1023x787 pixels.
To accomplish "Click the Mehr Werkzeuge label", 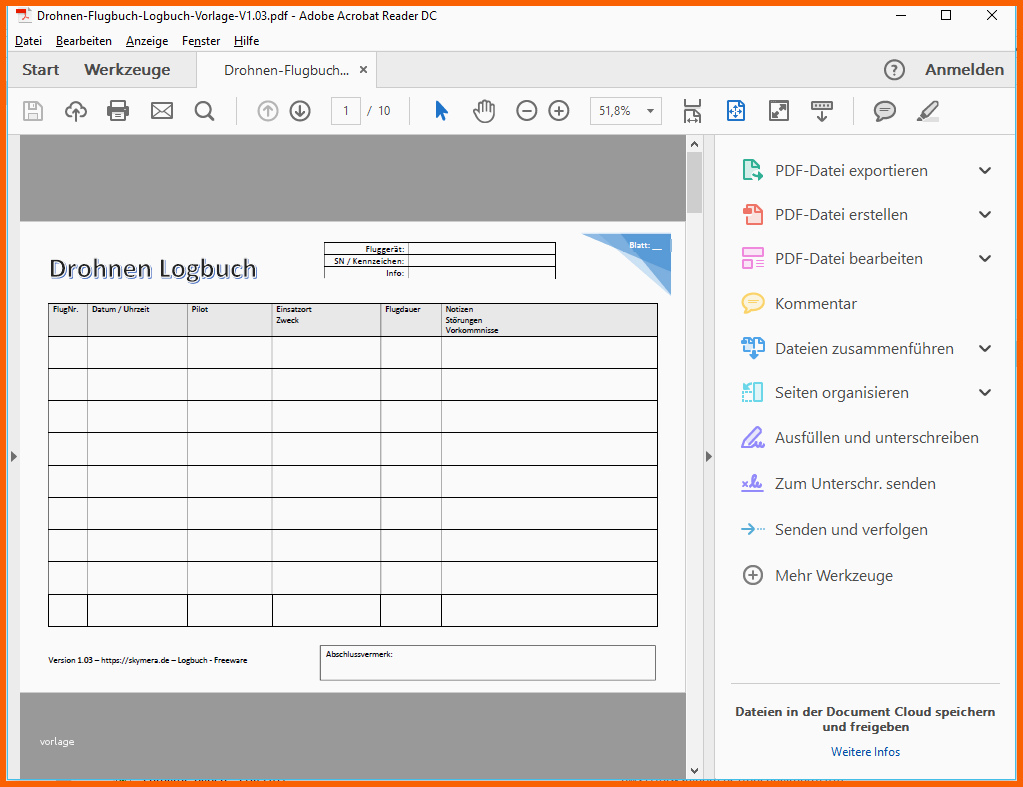I will coord(834,576).
